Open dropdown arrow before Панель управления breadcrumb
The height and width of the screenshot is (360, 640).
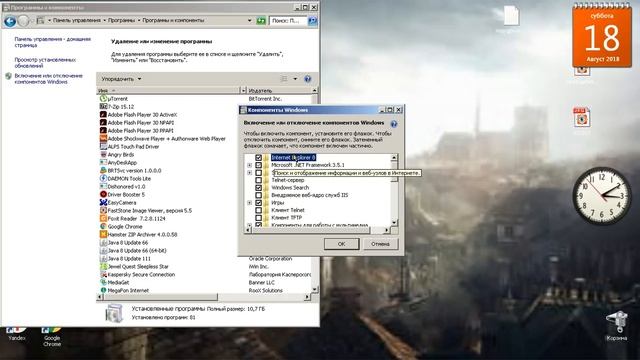coord(49,20)
